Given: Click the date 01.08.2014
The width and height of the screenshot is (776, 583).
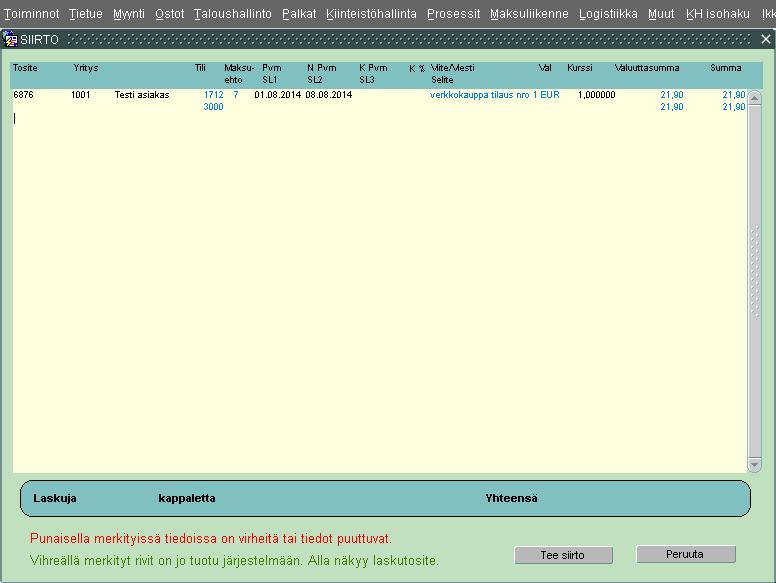Looking at the screenshot, I should (278, 95).
